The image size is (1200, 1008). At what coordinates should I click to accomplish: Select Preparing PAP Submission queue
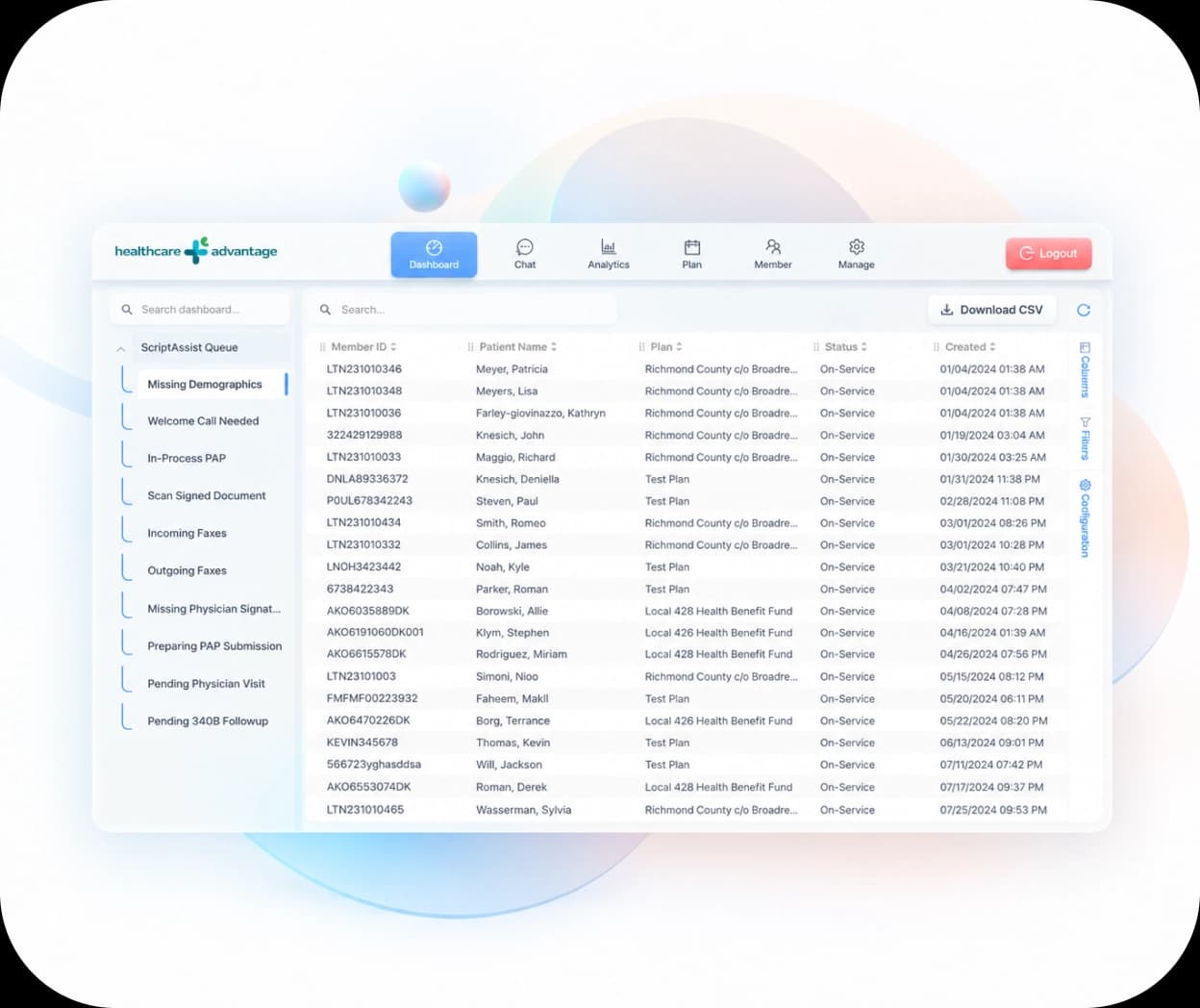tap(214, 646)
